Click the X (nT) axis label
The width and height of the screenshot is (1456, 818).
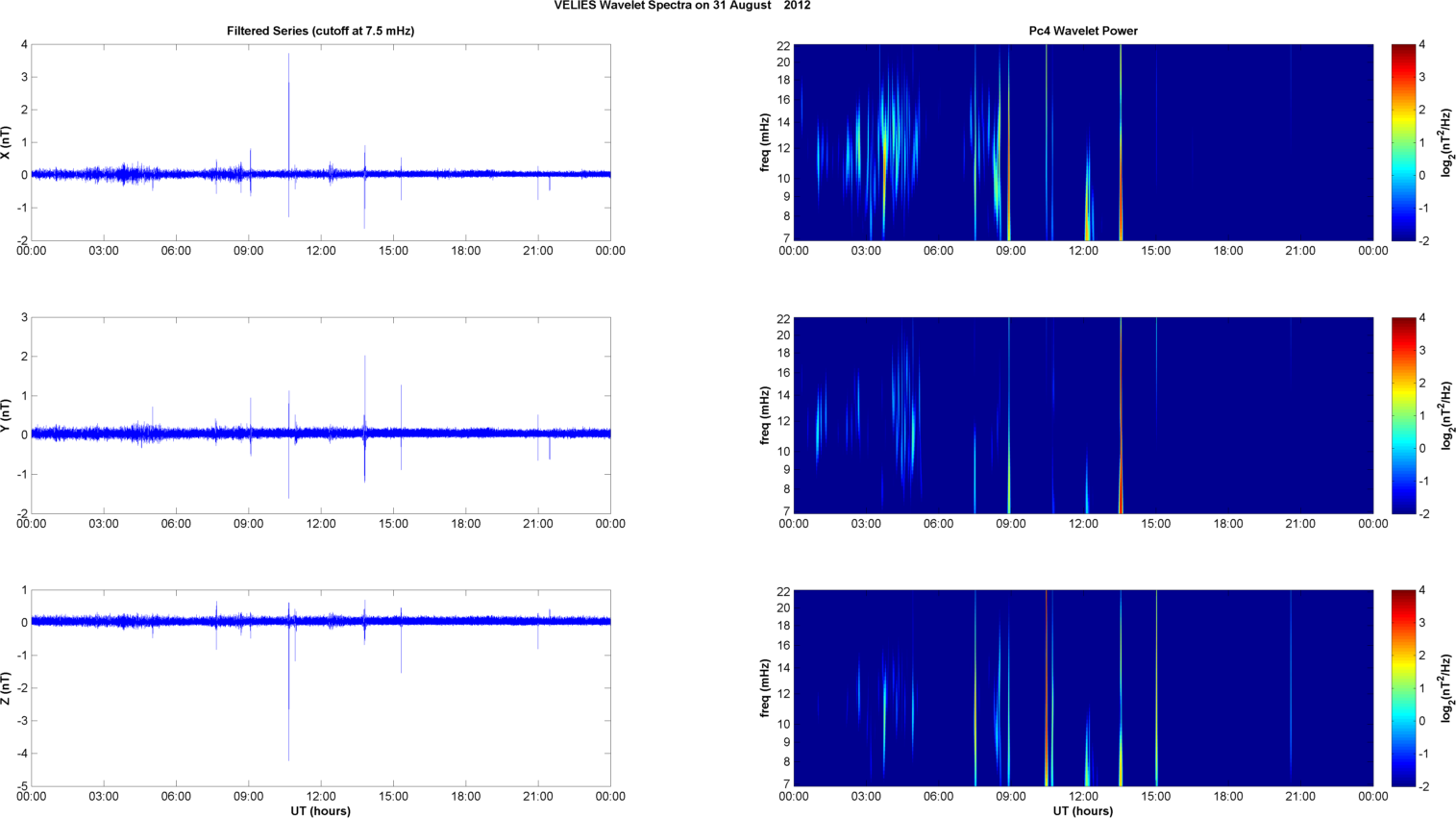tap(6, 142)
